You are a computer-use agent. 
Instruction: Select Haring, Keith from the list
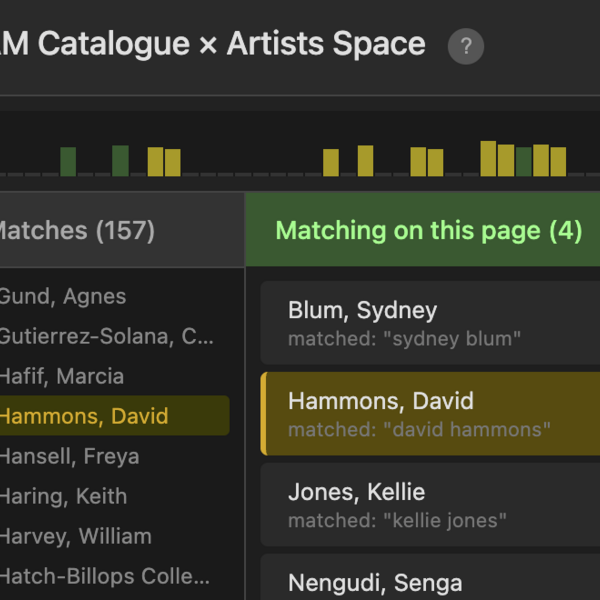coord(63,496)
